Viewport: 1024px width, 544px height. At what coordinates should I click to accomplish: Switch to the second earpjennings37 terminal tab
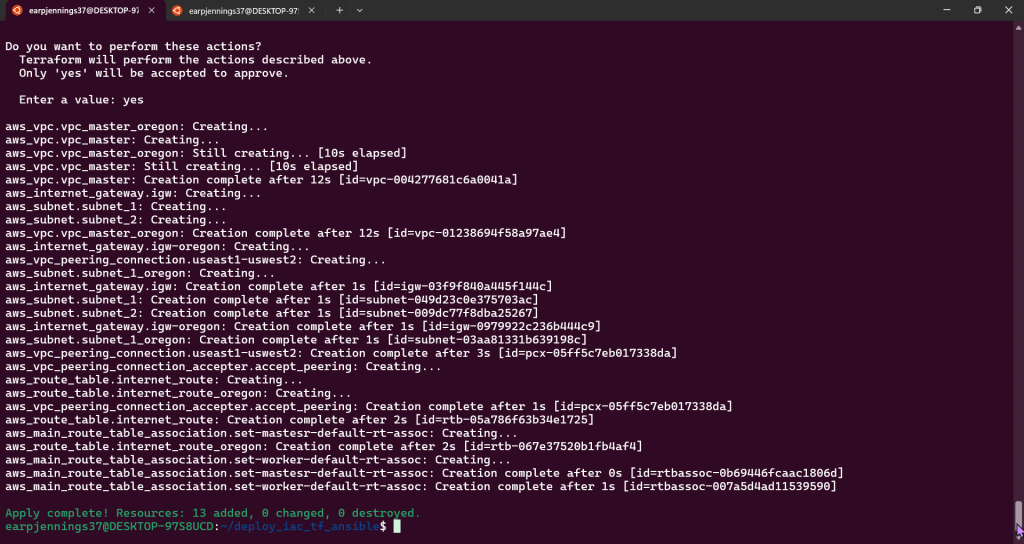click(x=238, y=10)
